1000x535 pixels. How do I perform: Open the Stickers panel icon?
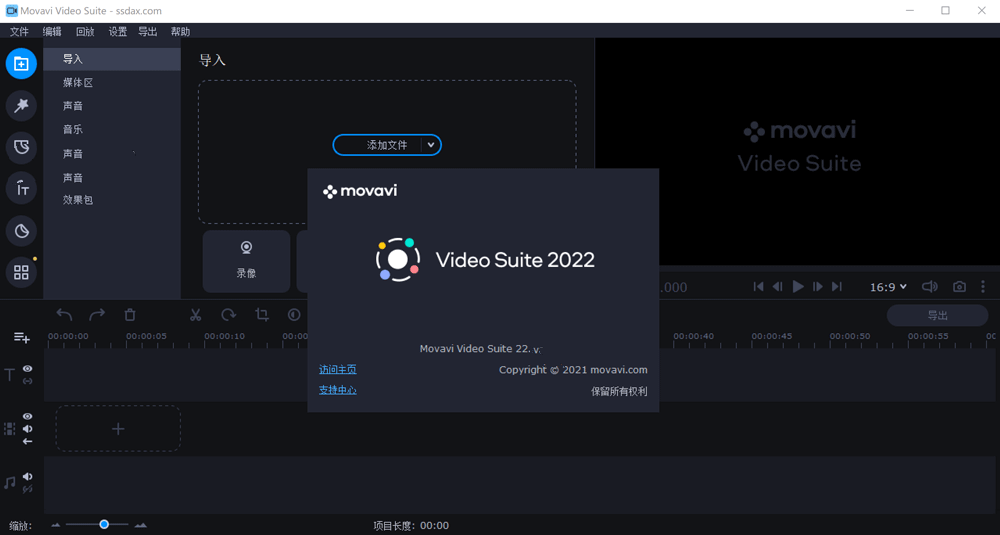tap(21, 231)
